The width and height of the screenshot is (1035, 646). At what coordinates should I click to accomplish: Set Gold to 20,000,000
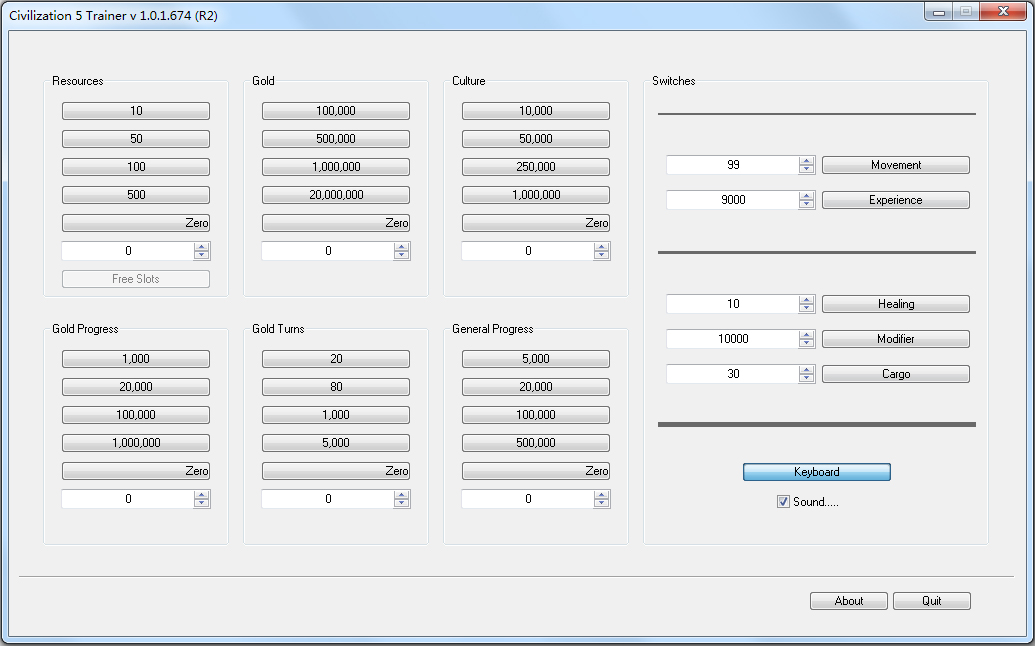[x=335, y=195]
